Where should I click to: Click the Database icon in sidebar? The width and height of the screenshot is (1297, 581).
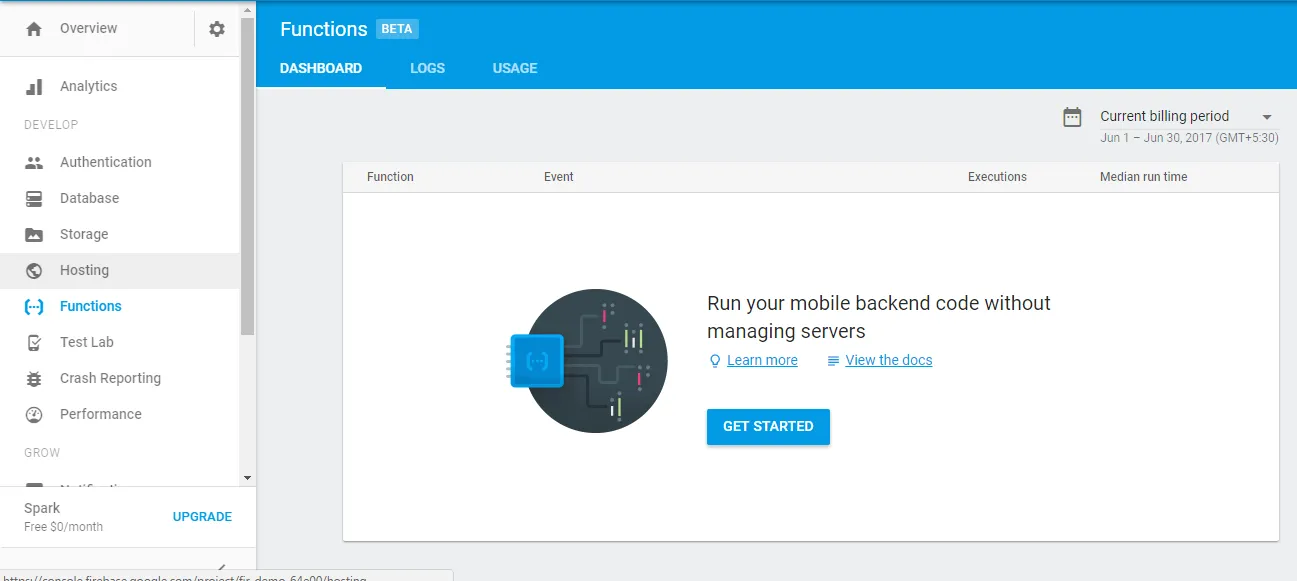tap(34, 199)
